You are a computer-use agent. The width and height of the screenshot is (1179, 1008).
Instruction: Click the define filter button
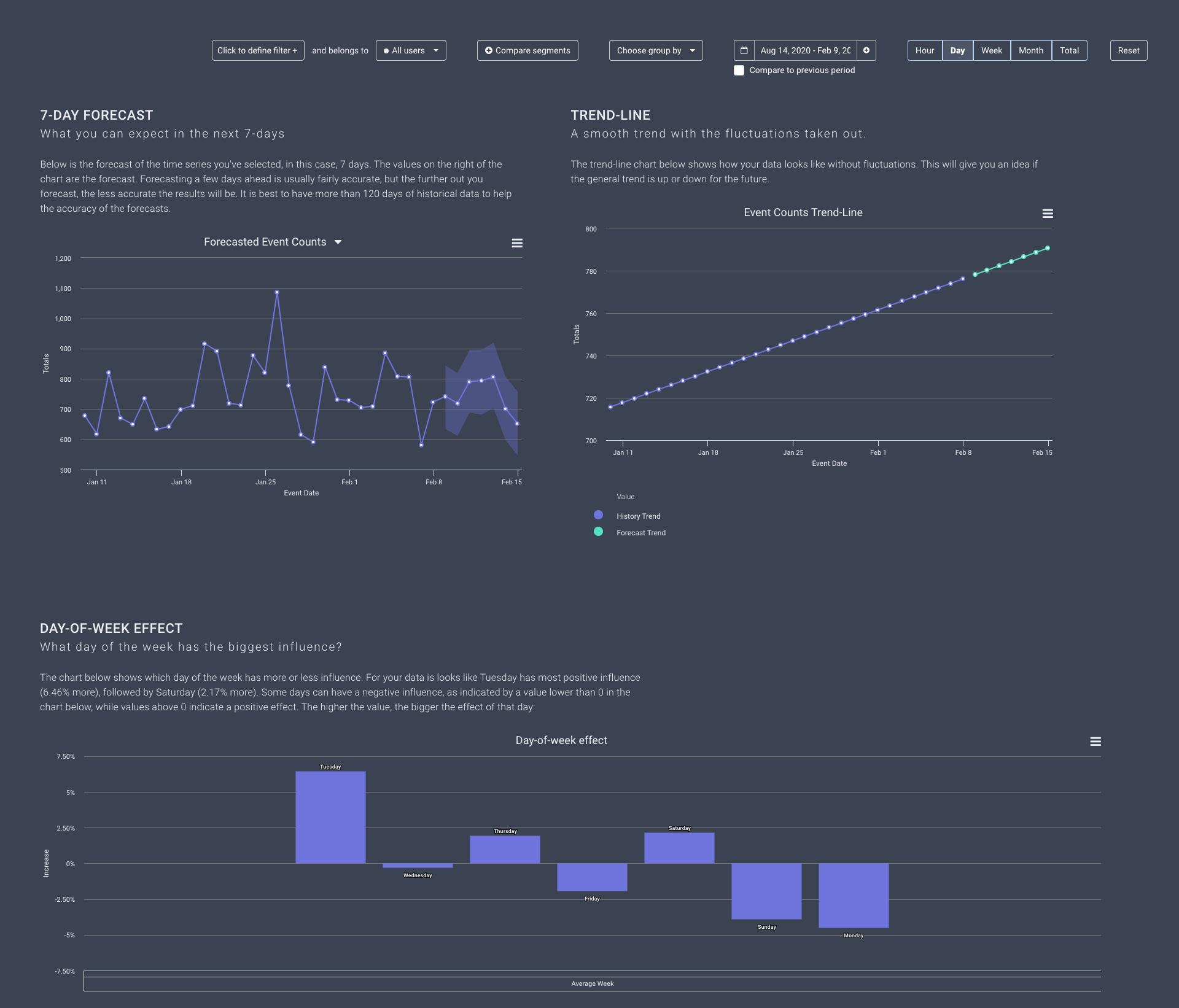pyautogui.click(x=257, y=50)
